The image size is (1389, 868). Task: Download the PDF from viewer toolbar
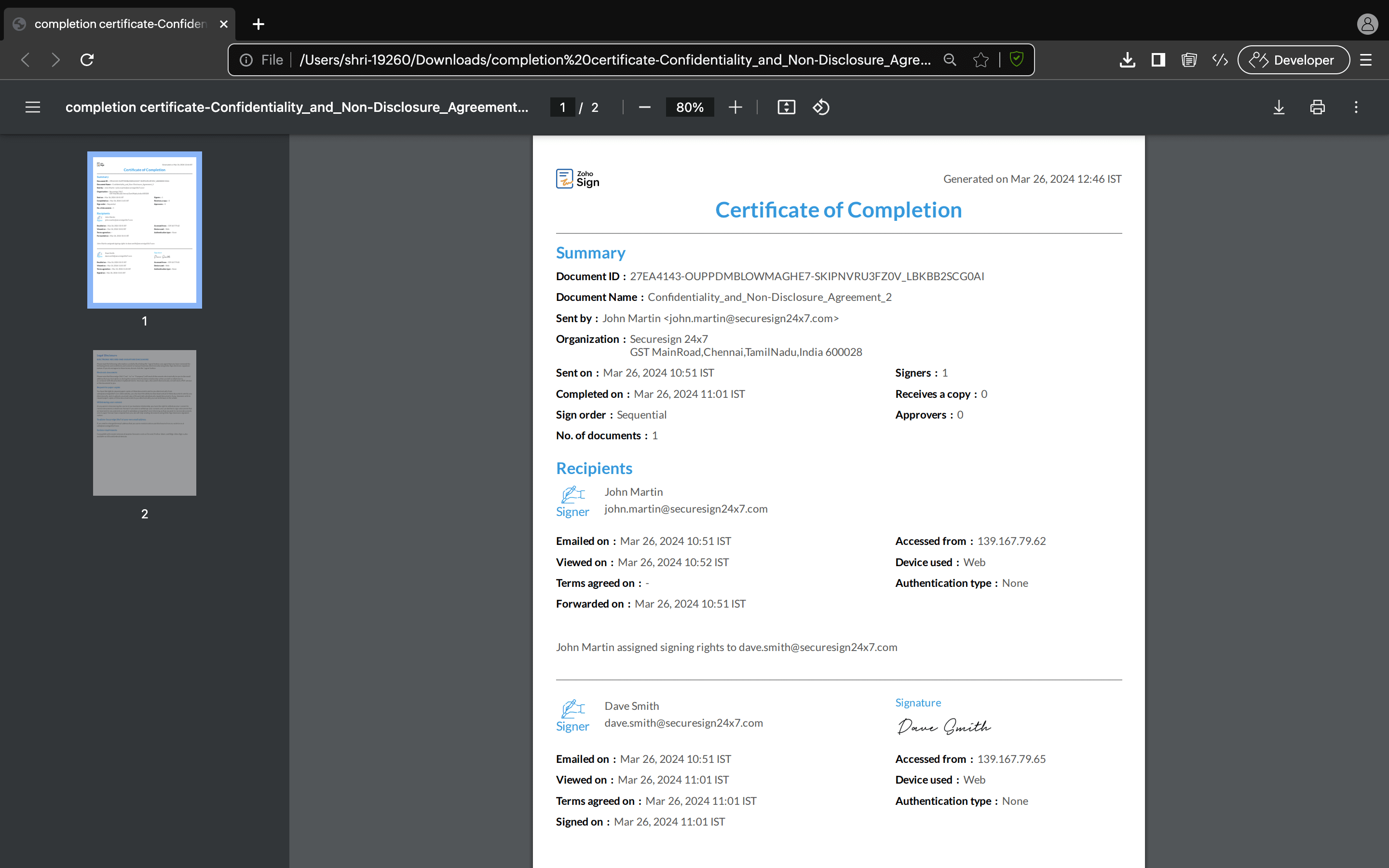[x=1279, y=108]
